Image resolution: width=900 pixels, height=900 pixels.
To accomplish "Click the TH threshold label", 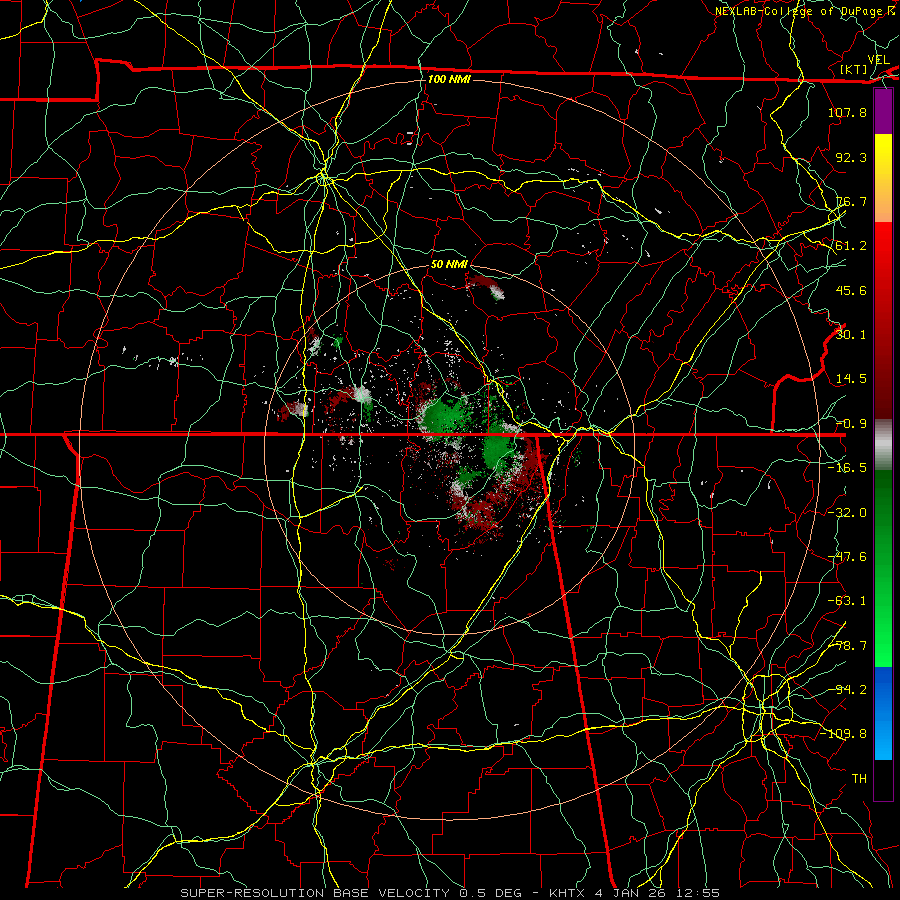I will coord(859,779).
